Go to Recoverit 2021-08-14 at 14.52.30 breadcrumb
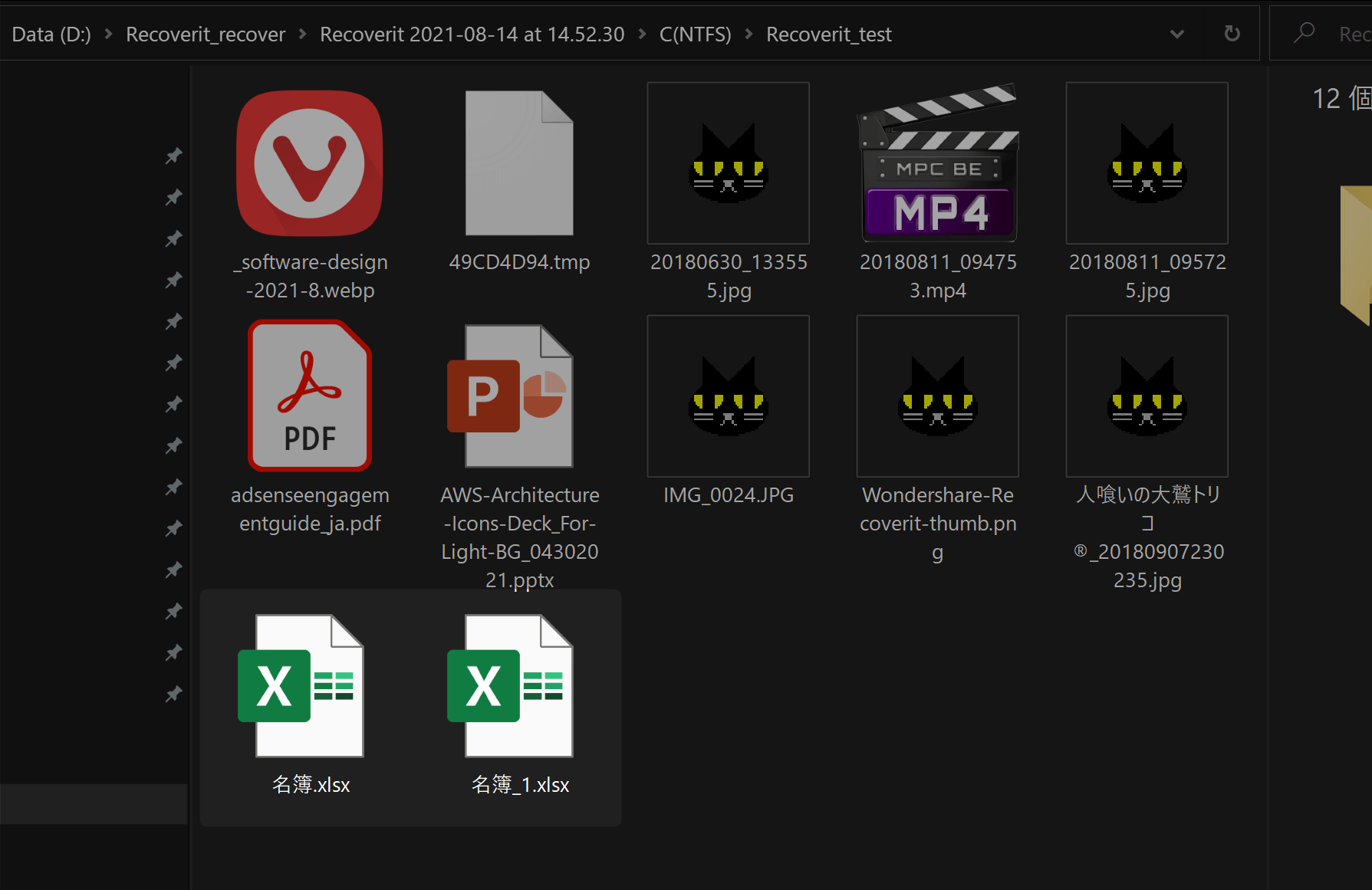The width and height of the screenshot is (1372, 890). (472, 34)
